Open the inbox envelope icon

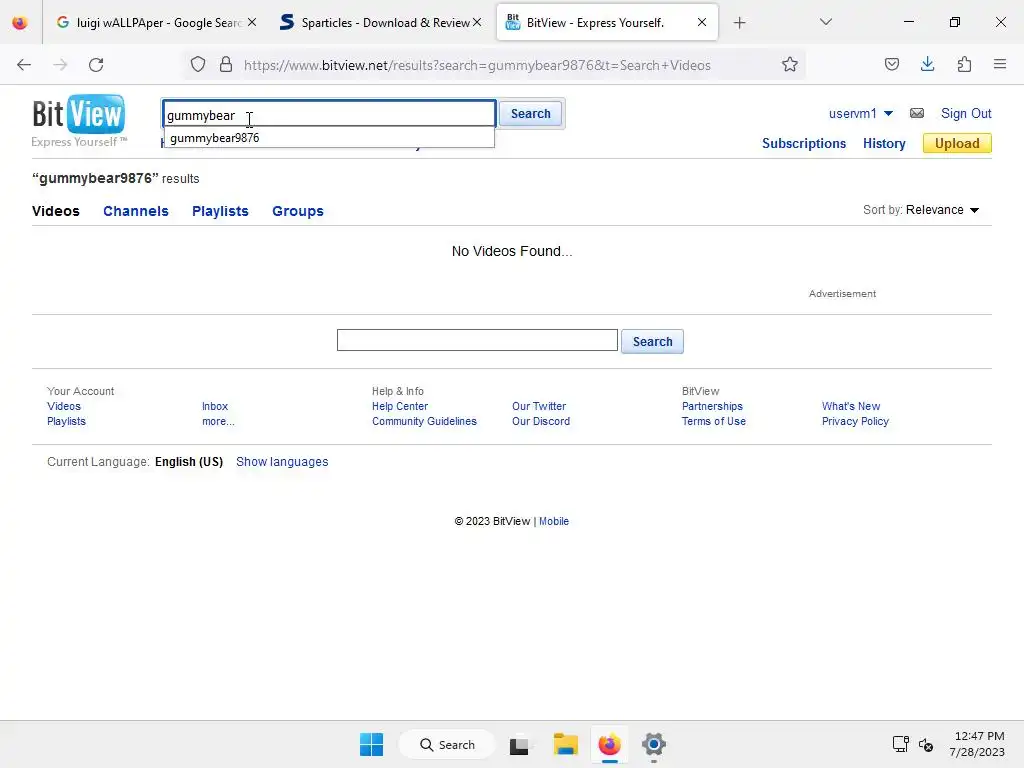pos(917,114)
